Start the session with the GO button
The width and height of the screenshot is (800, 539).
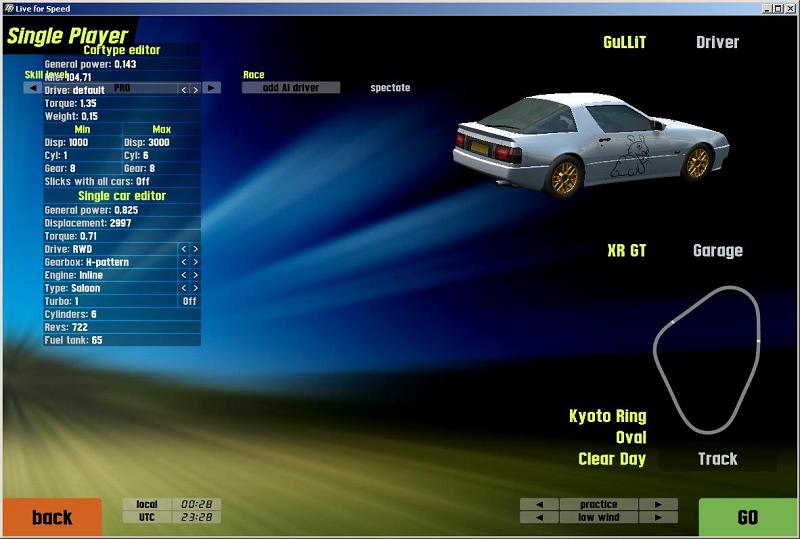pyautogui.click(x=747, y=517)
